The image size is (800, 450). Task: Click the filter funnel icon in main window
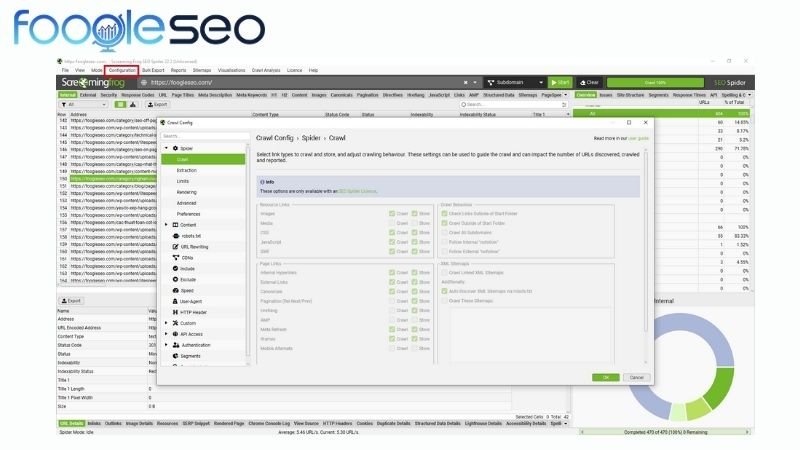pyautogui.click(x=64, y=105)
